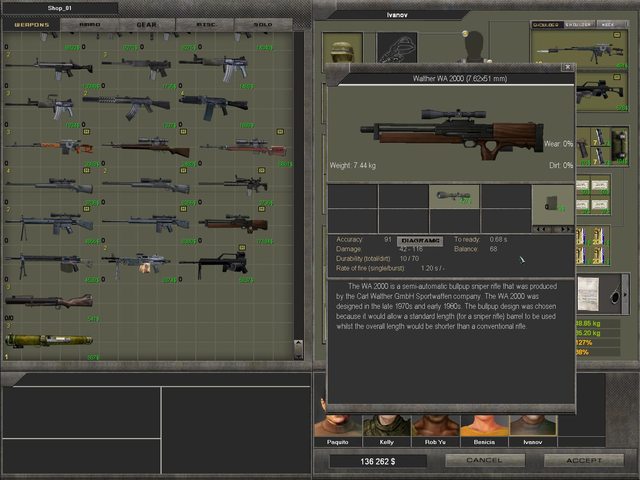Select the rifle with perforated barrel shroud
Screen dimensions: 640x480
[x=127, y=107]
